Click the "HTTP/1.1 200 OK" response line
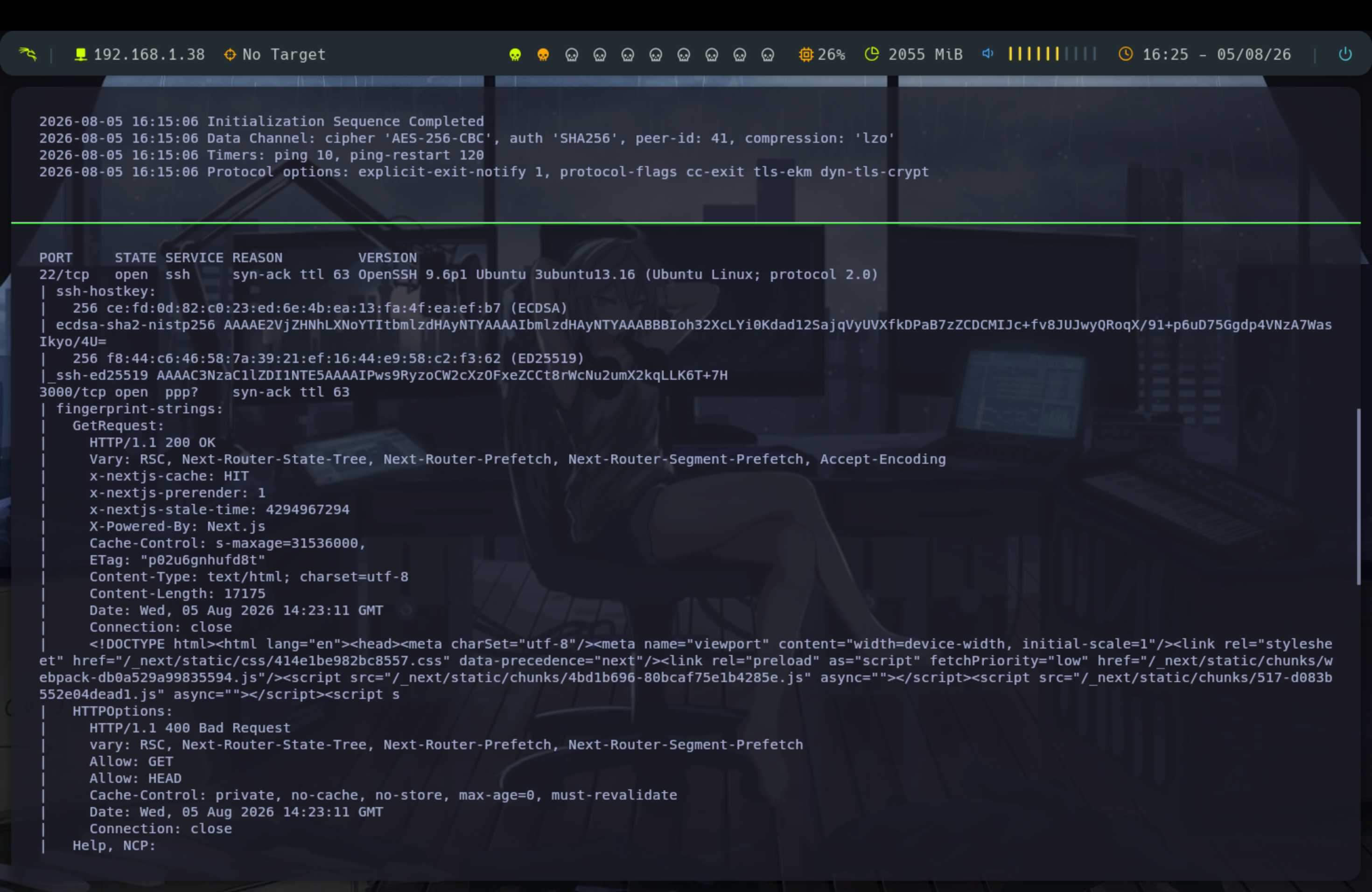 click(152, 442)
